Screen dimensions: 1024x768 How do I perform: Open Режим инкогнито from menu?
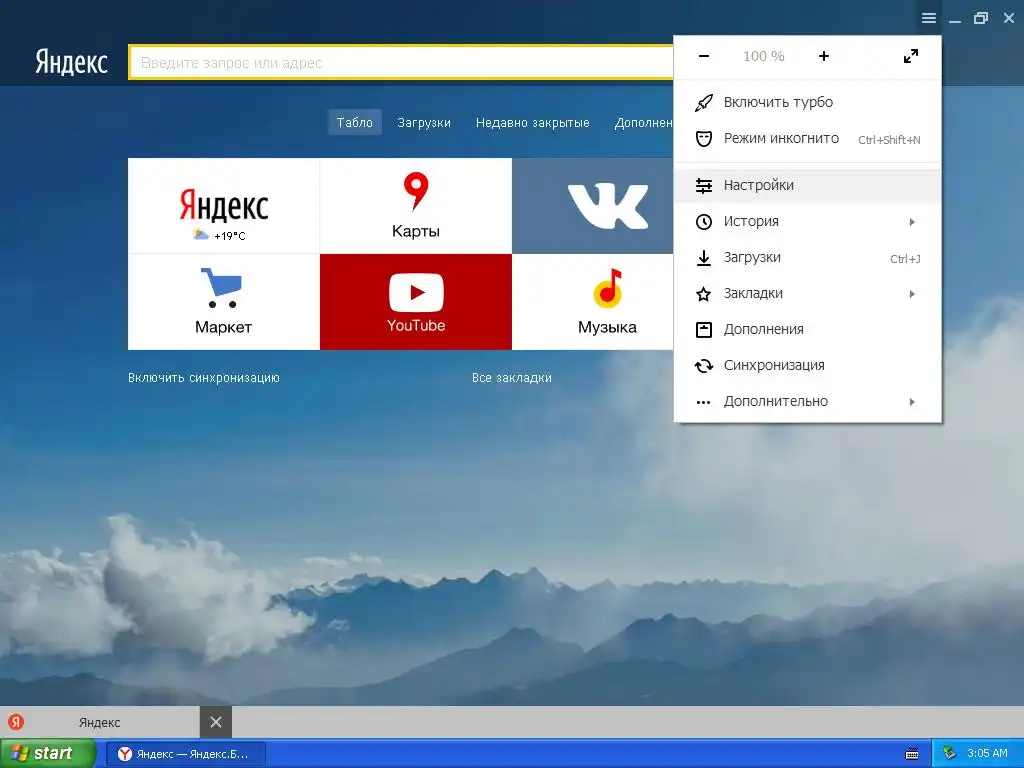(807, 138)
